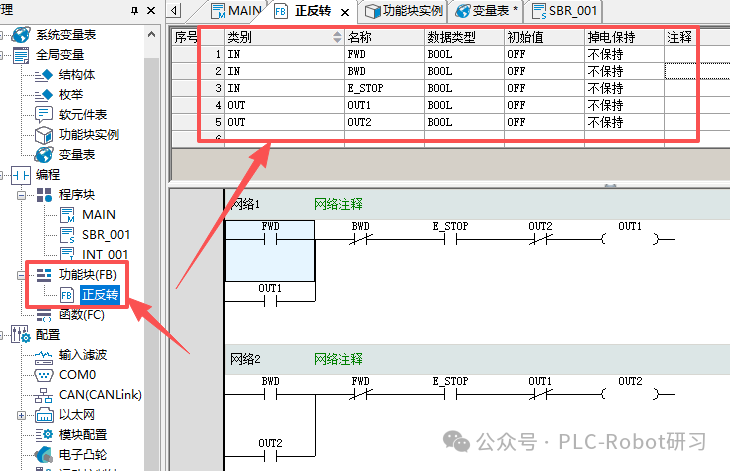The image size is (730, 471).
Task: Select the FWD contact in 网络1
Action: click(270, 239)
